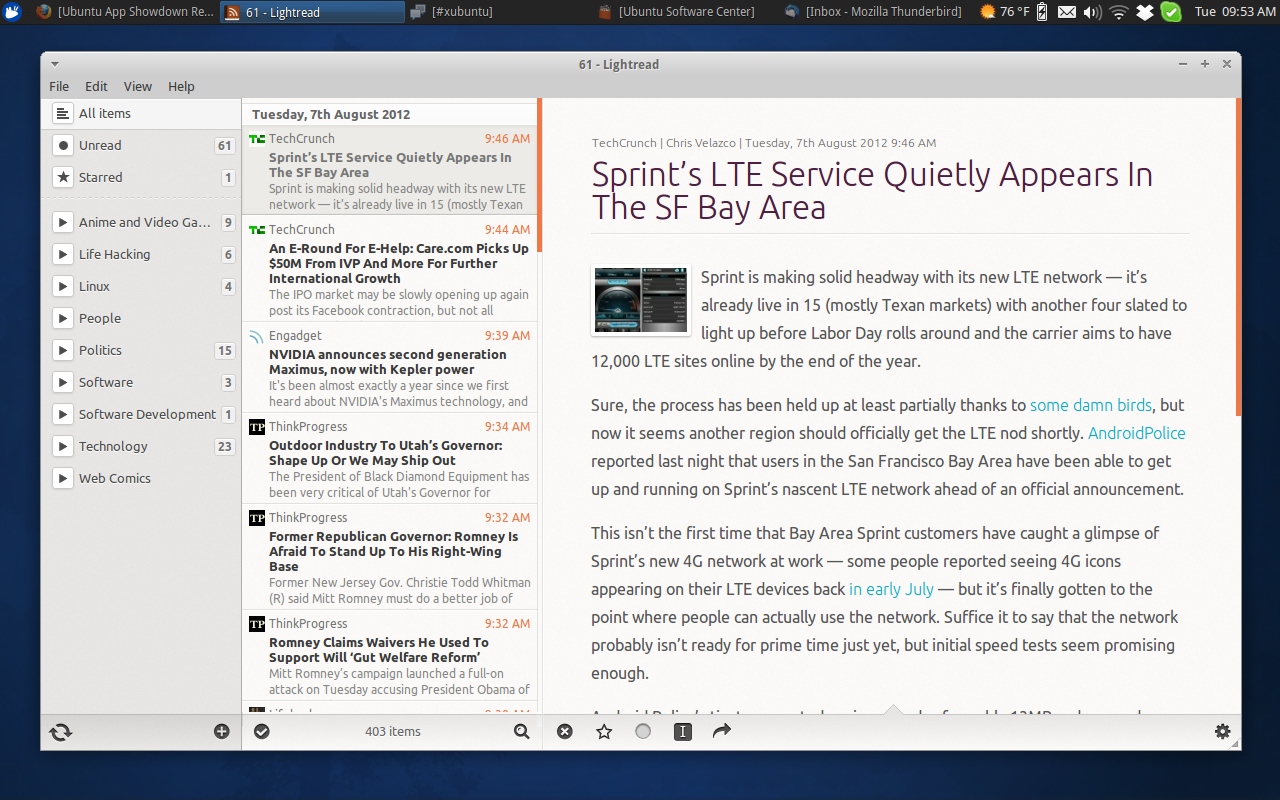
Task: Share the article via the arrow icon
Action: (721, 731)
